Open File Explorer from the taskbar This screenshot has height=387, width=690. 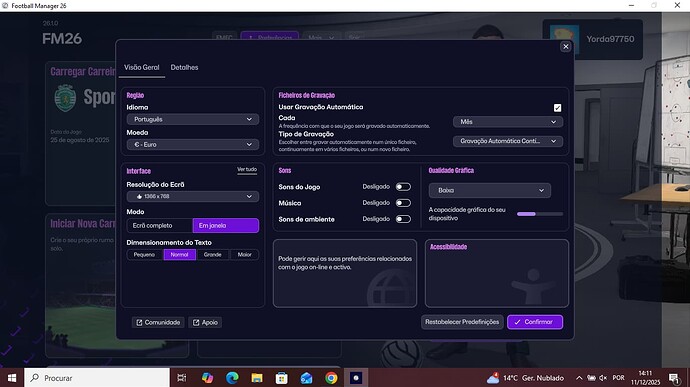[x=257, y=378]
